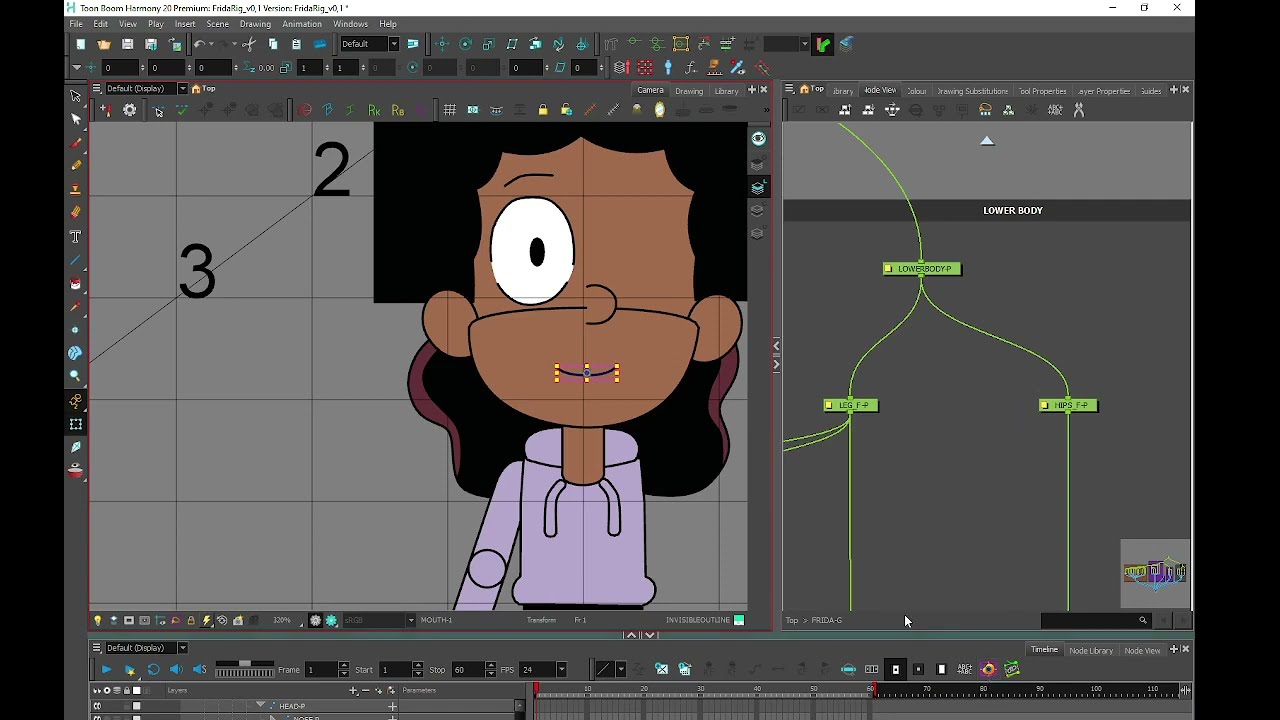Click the FRIDA-G breadcrumb in Node View
This screenshot has width=1280, height=720.
(826, 620)
